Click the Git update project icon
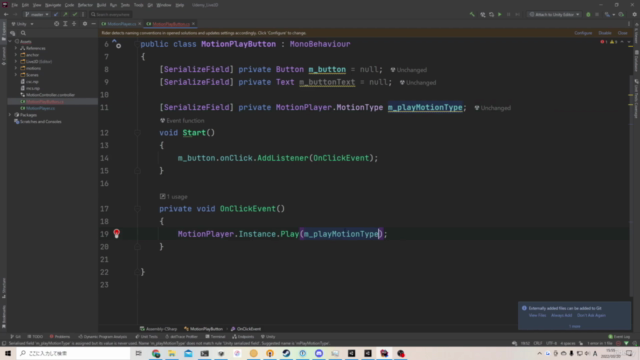Screen dimensions: 640x360 pos(56,14)
